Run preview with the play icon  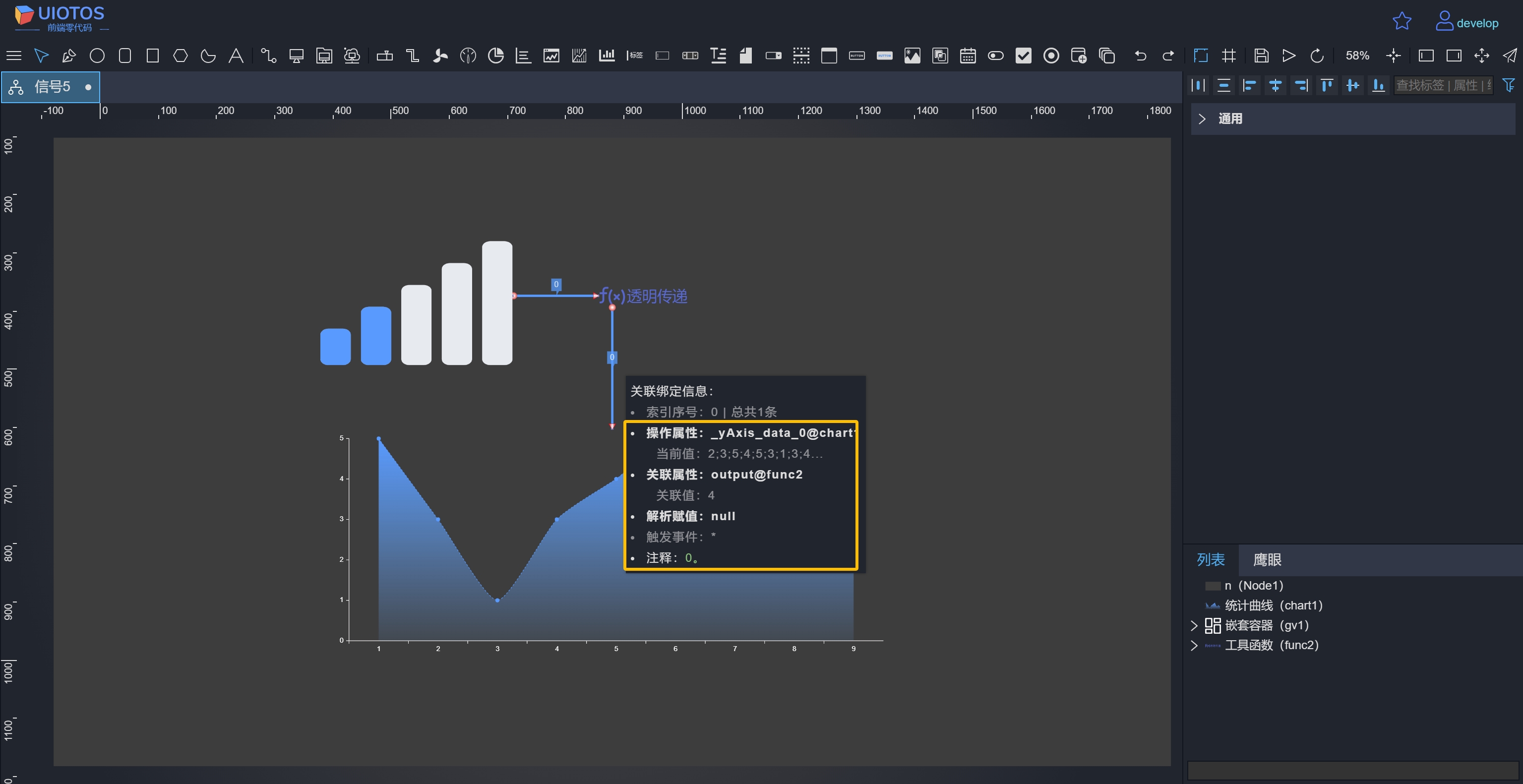point(1289,56)
